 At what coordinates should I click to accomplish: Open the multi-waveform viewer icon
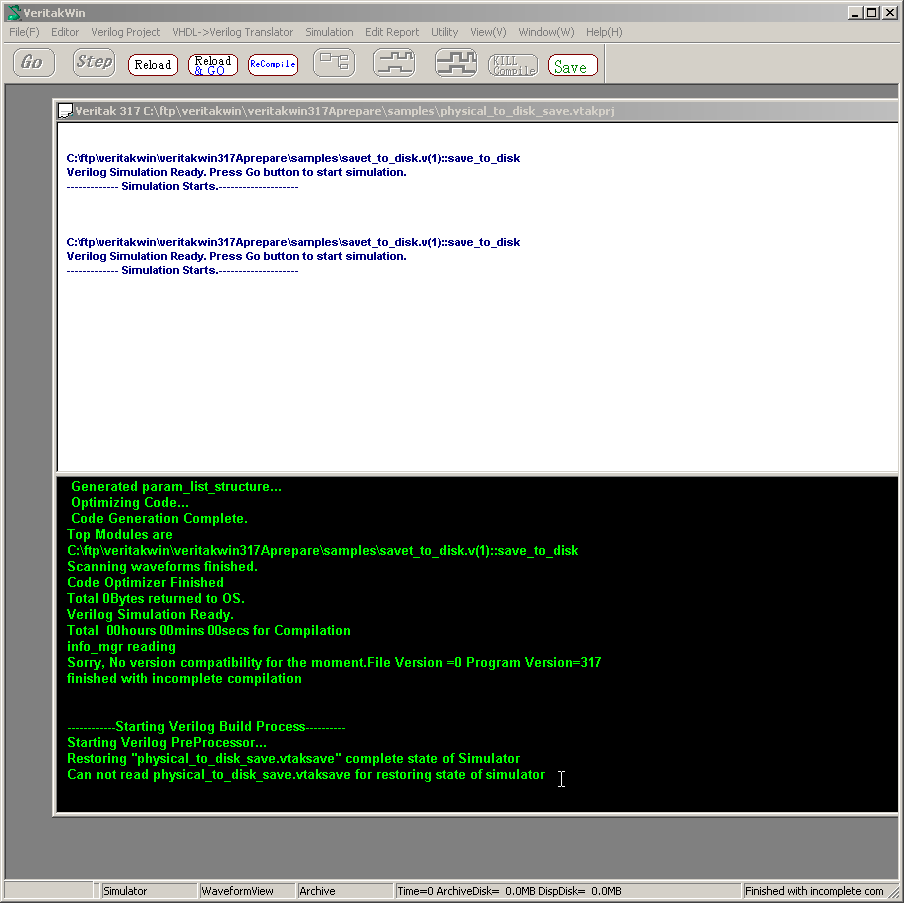click(455, 62)
